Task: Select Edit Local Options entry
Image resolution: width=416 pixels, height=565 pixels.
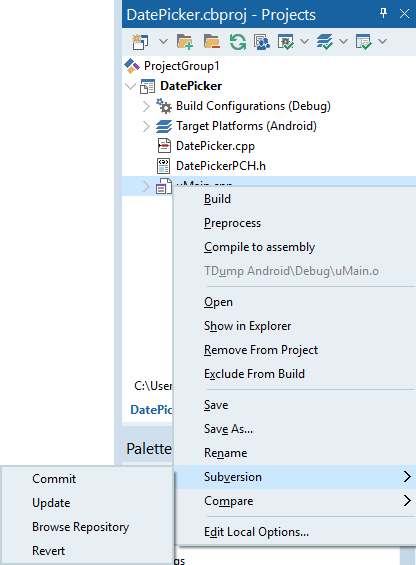Action: pyautogui.click(x=256, y=532)
